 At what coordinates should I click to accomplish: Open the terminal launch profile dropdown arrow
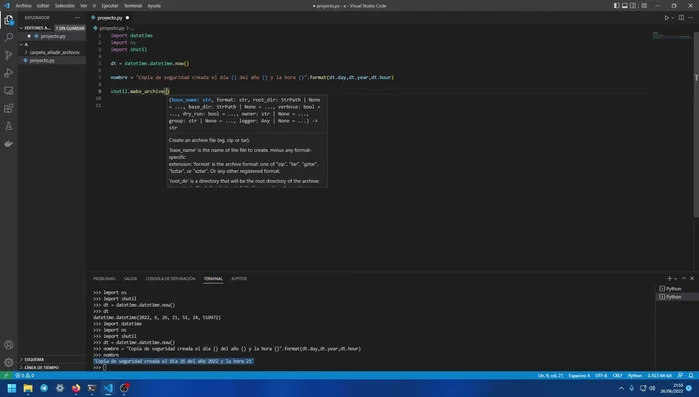(x=676, y=278)
